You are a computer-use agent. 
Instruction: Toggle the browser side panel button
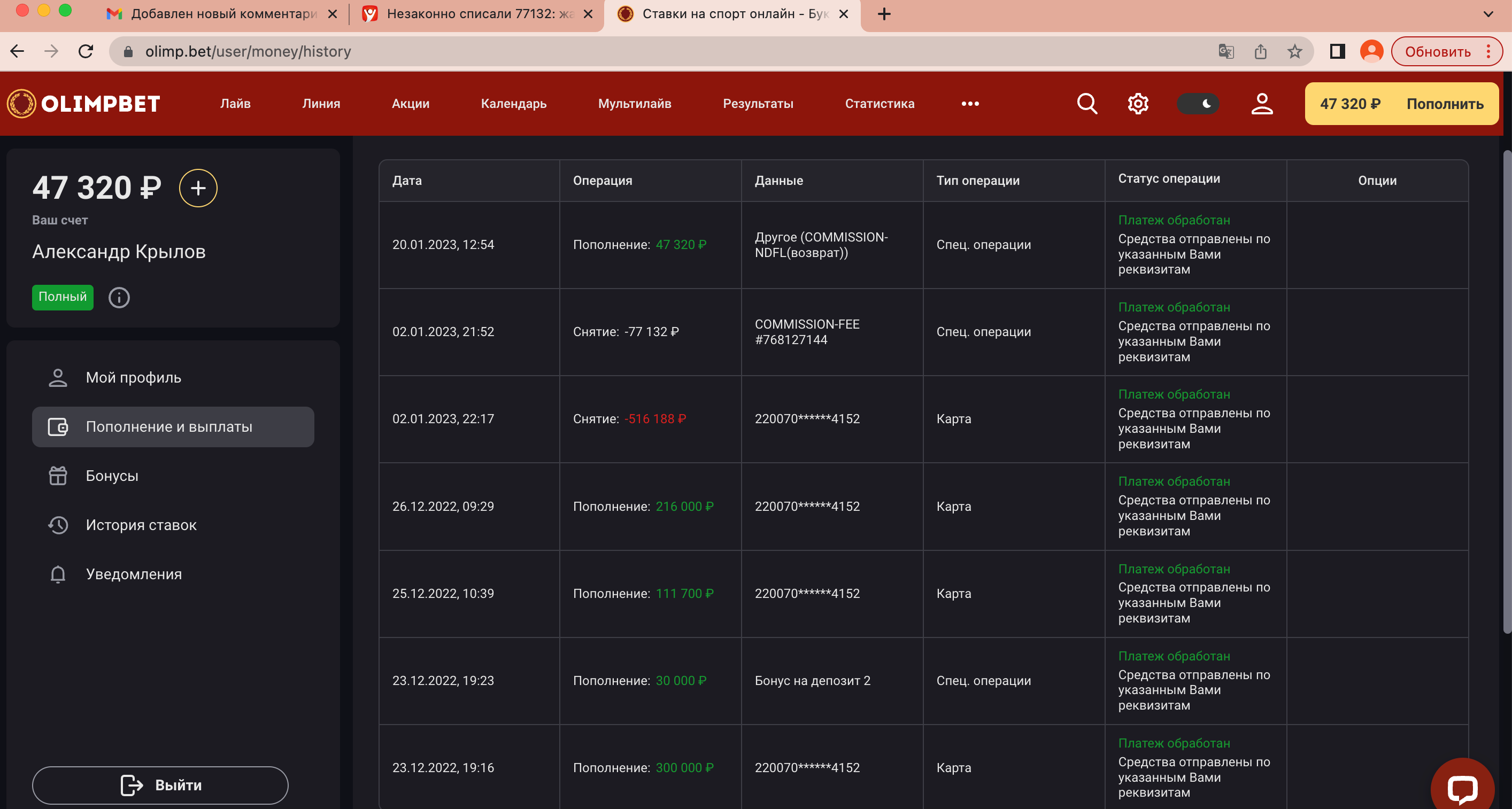tap(1337, 52)
